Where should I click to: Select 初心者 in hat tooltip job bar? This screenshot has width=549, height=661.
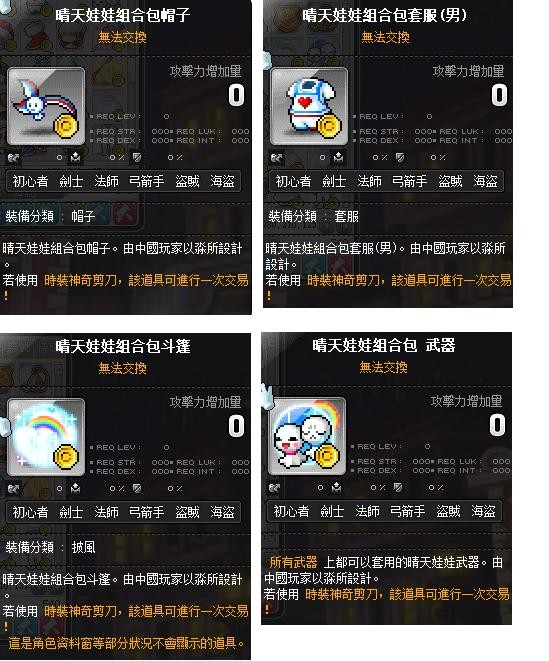[30, 182]
